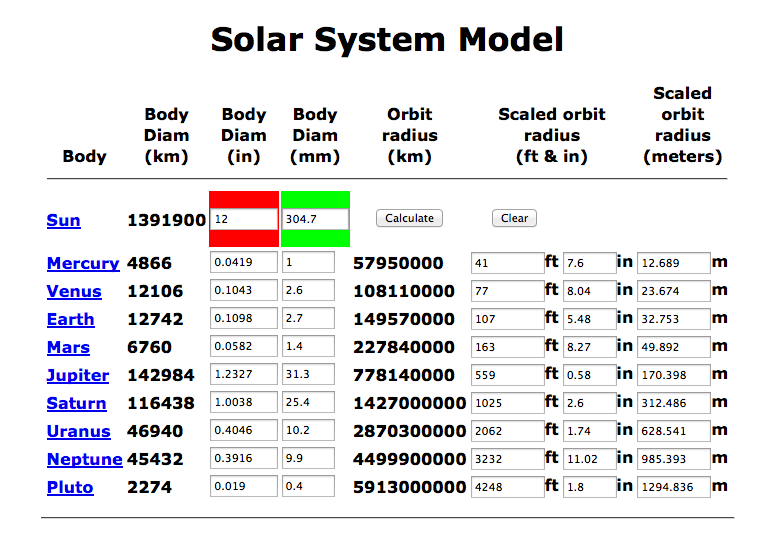Click Pluto orbit inches field 1.8
Image resolution: width=778 pixels, height=533 pixels.
590,487
